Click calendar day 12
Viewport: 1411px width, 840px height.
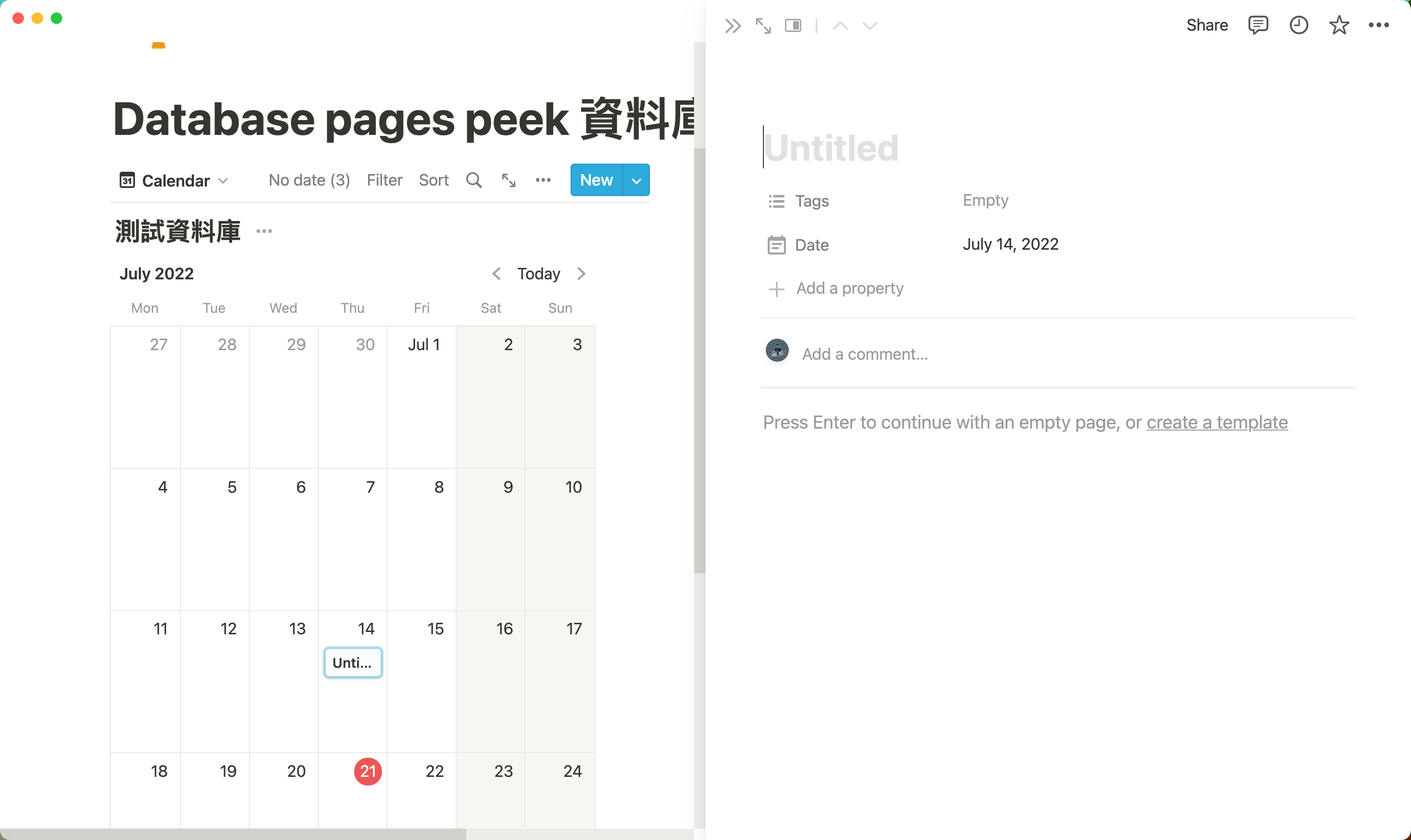click(x=215, y=682)
